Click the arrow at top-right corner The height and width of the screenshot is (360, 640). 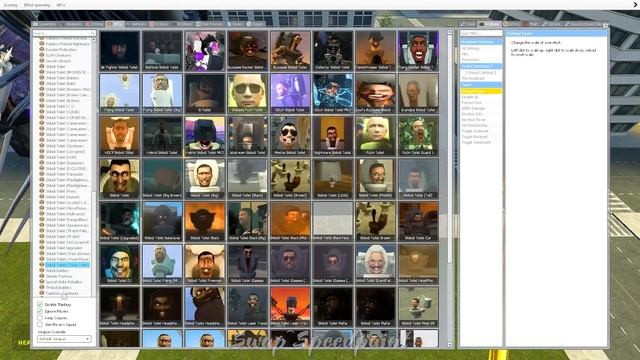tap(636, 4)
